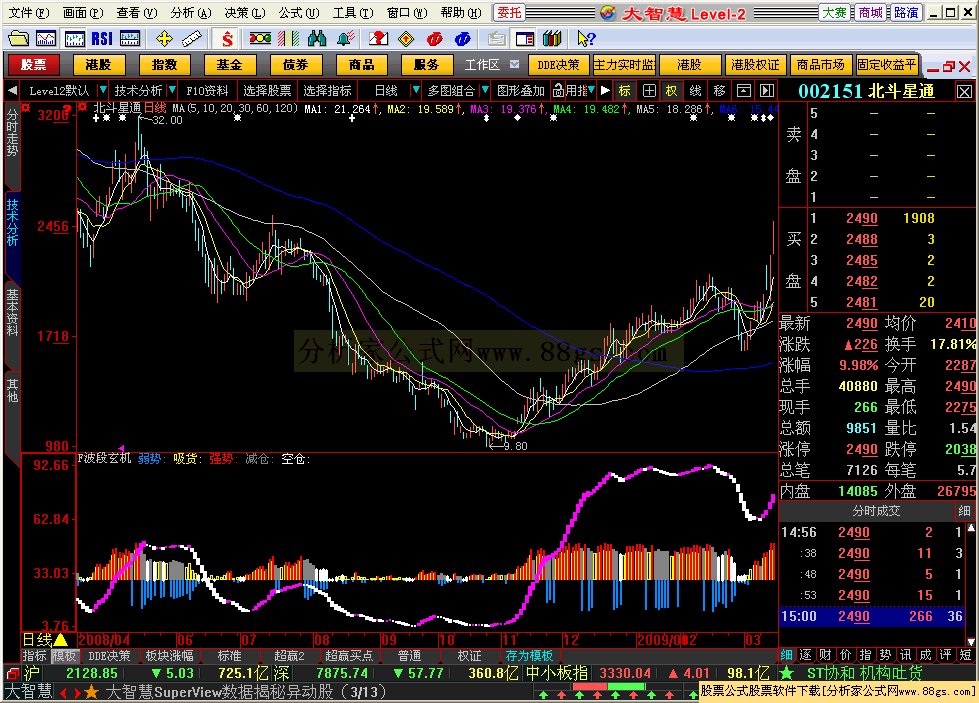Close the 002151 quote side panel
The image size is (979, 703).
coord(965,92)
